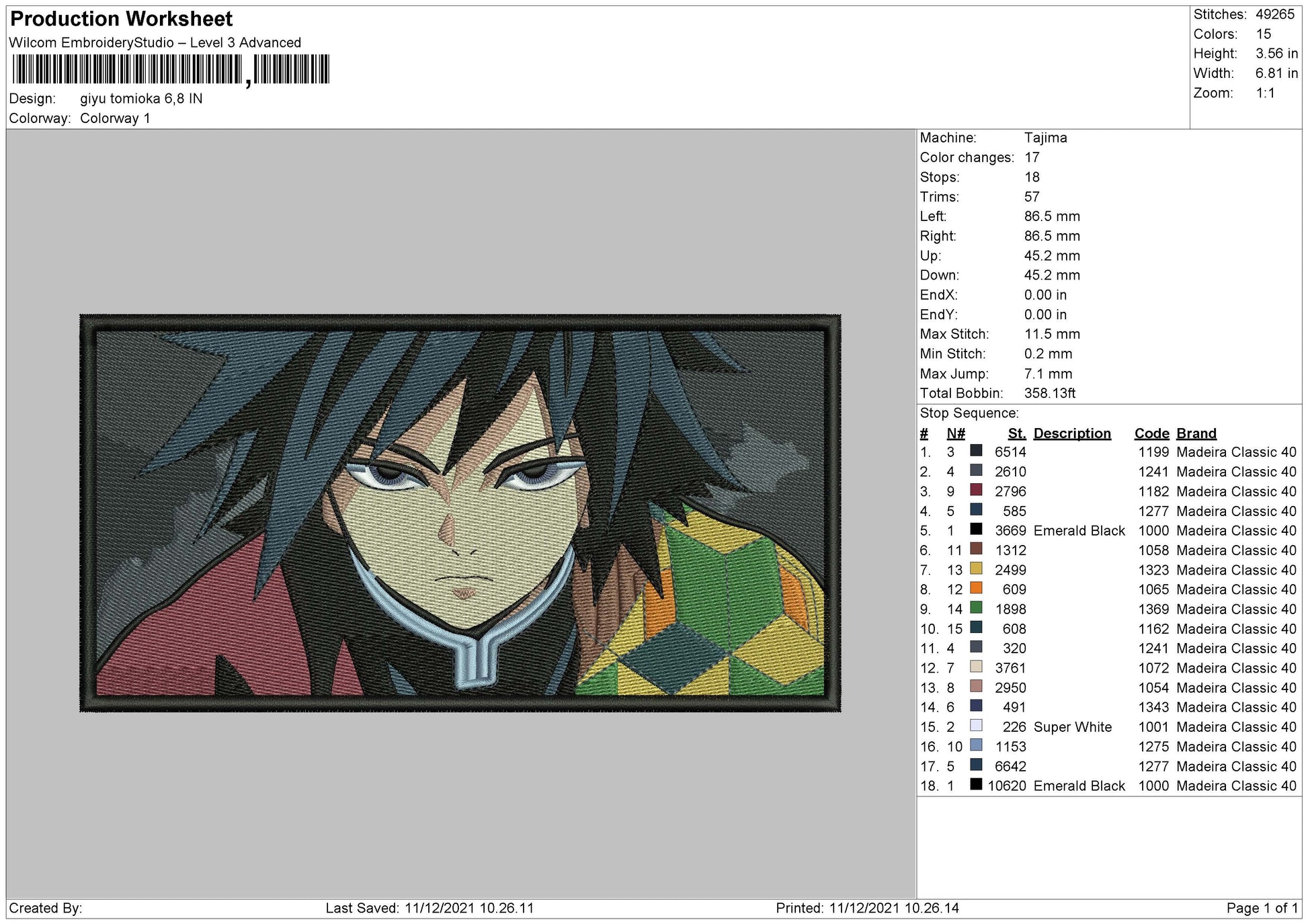Click the Description column header
1308x924 pixels.
coord(1072,433)
